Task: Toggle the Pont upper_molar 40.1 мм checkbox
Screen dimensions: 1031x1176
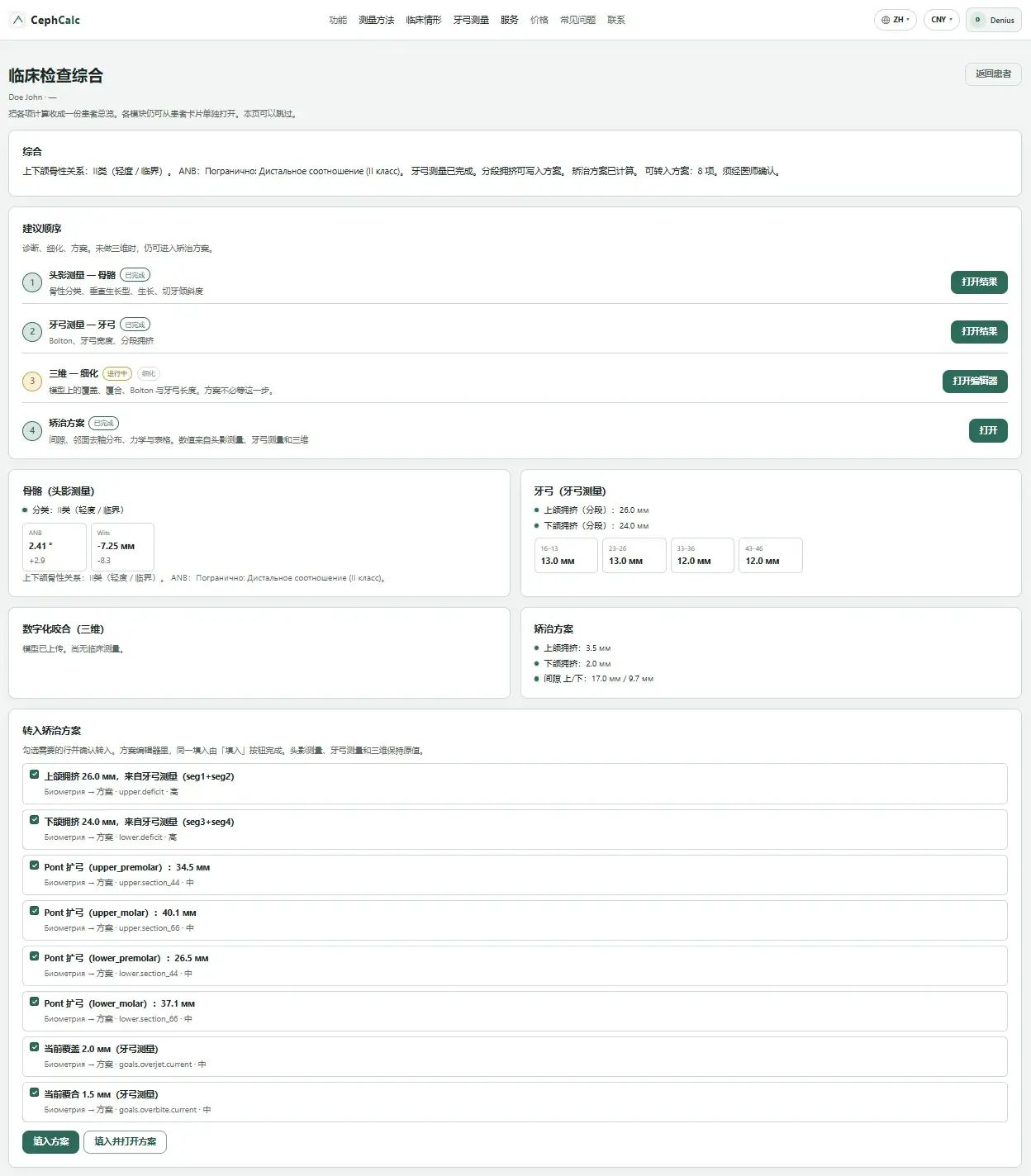Action: [34, 911]
